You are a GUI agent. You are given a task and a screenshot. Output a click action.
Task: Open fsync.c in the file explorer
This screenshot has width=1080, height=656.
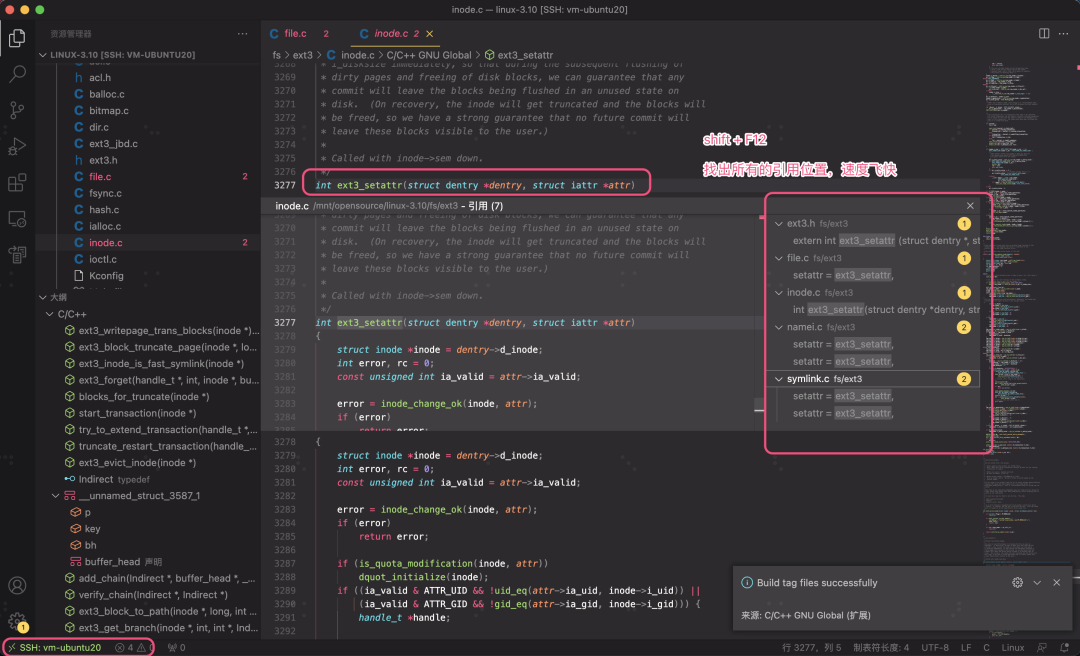point(105,193)
